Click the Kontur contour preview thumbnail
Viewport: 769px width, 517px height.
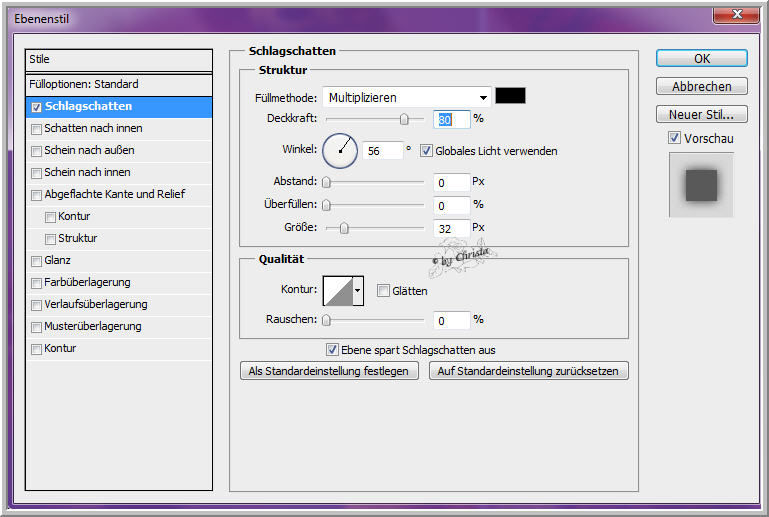click(338, 290)
